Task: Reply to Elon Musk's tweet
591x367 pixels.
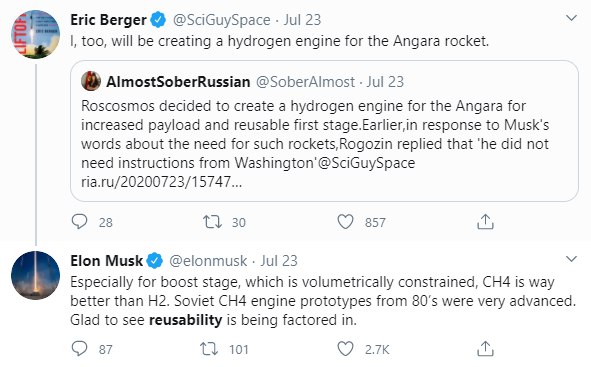Action: pyautogui.click(x=80, y=349)
